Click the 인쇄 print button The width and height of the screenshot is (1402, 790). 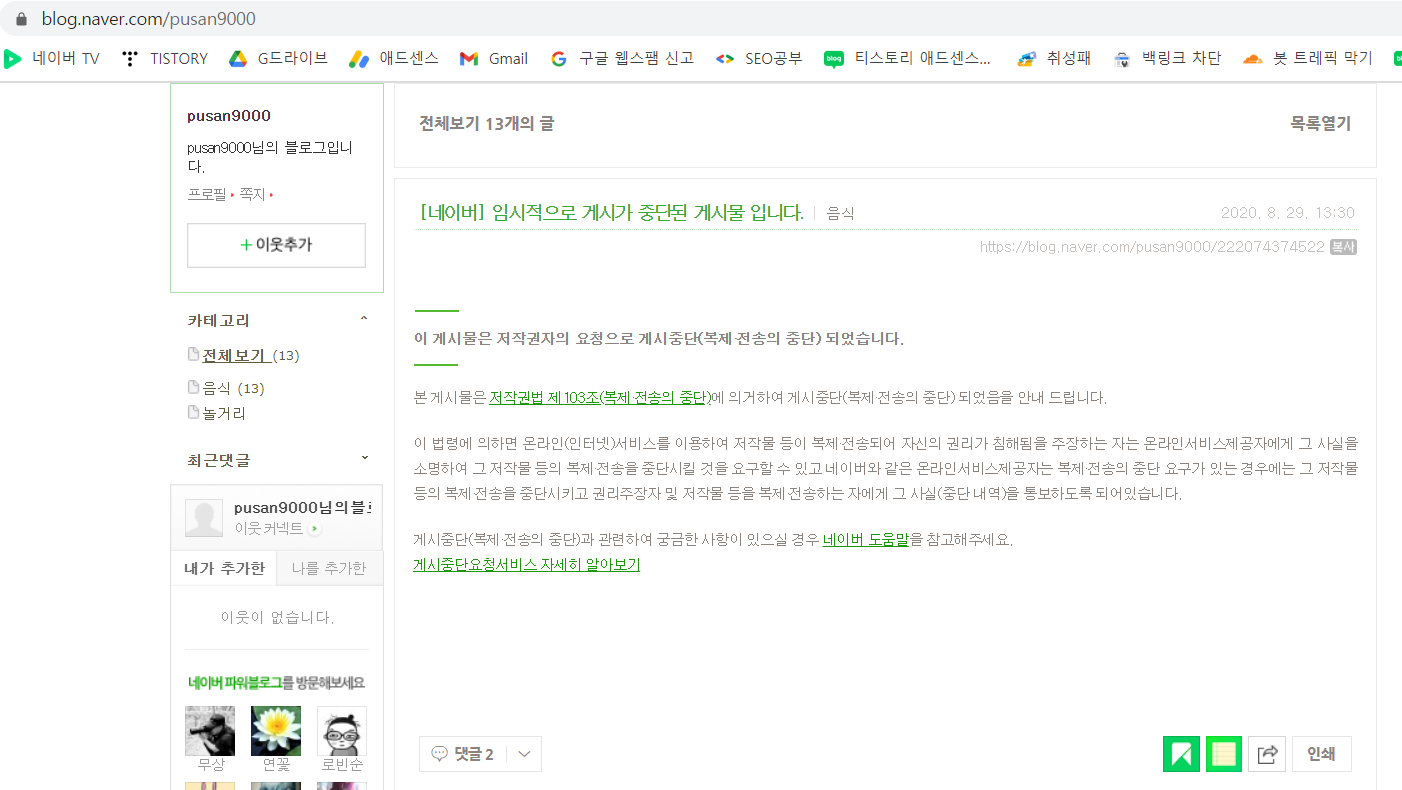point(1321,754)
